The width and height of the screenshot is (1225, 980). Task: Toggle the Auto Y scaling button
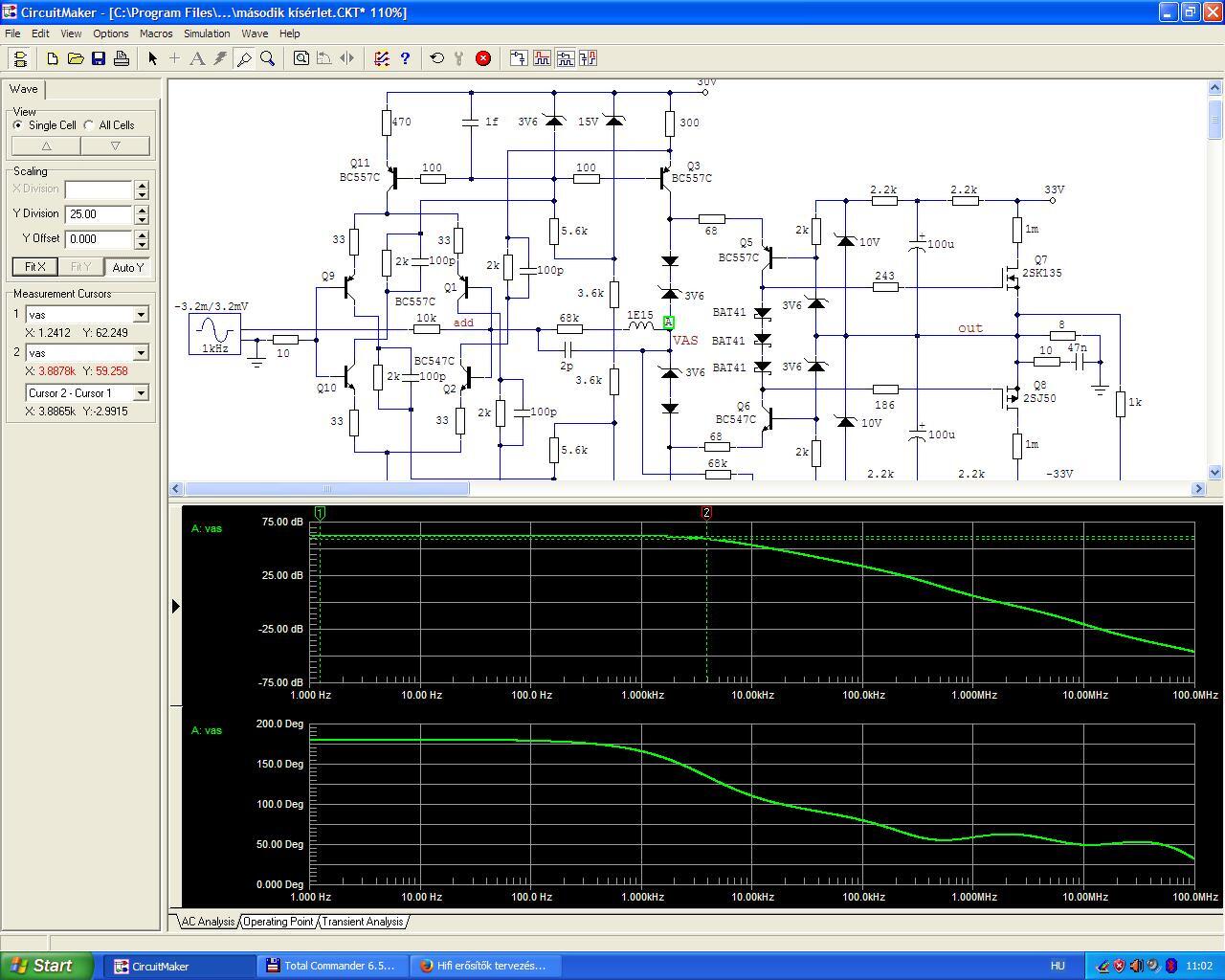[128, 267]
